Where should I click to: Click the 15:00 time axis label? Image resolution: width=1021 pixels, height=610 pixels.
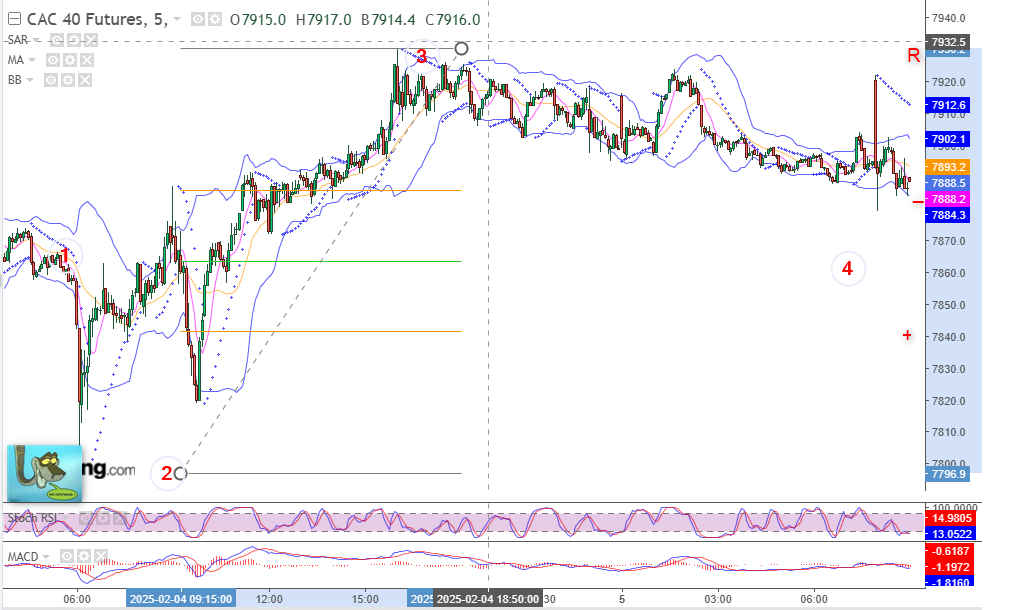coord(365,599)
